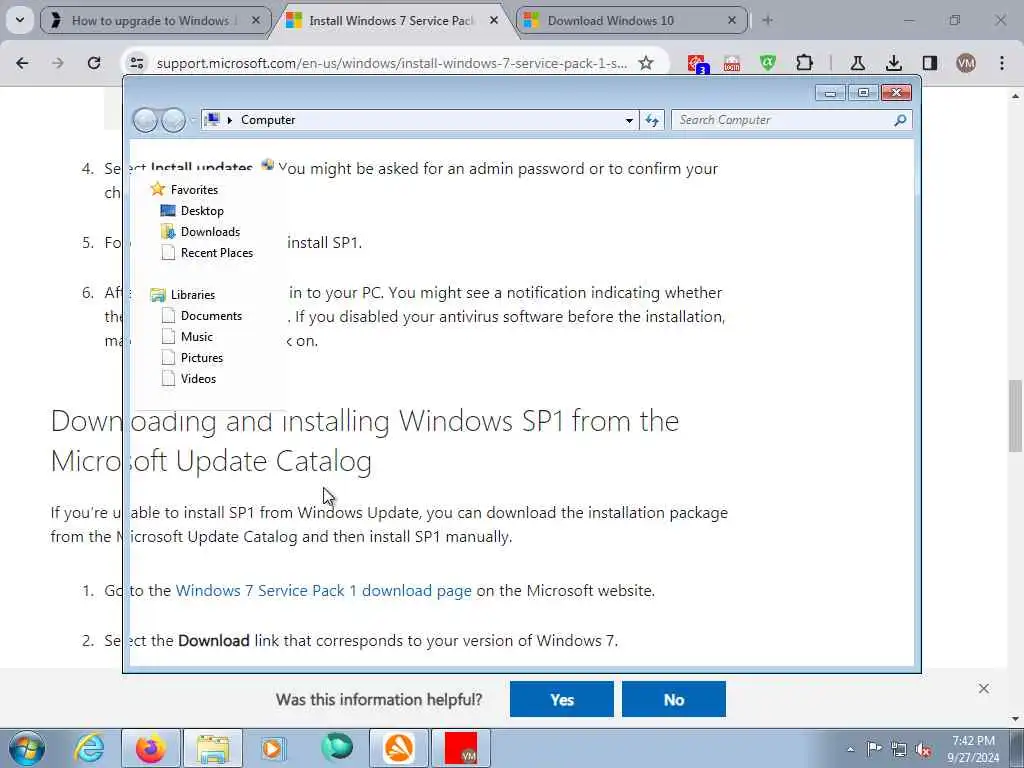This screenshot has width=1024, height=768.
Task: Open Windows Media Player from taskbar
Action: coord(274,748)
